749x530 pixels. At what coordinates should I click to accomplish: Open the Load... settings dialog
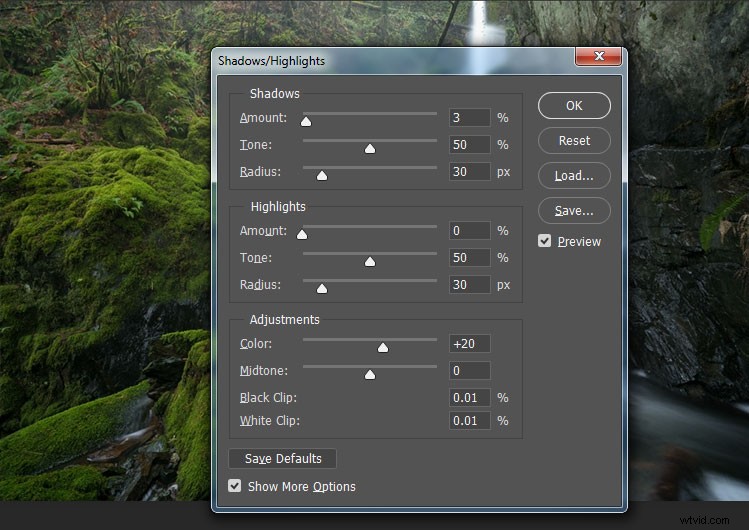[574, 175]
